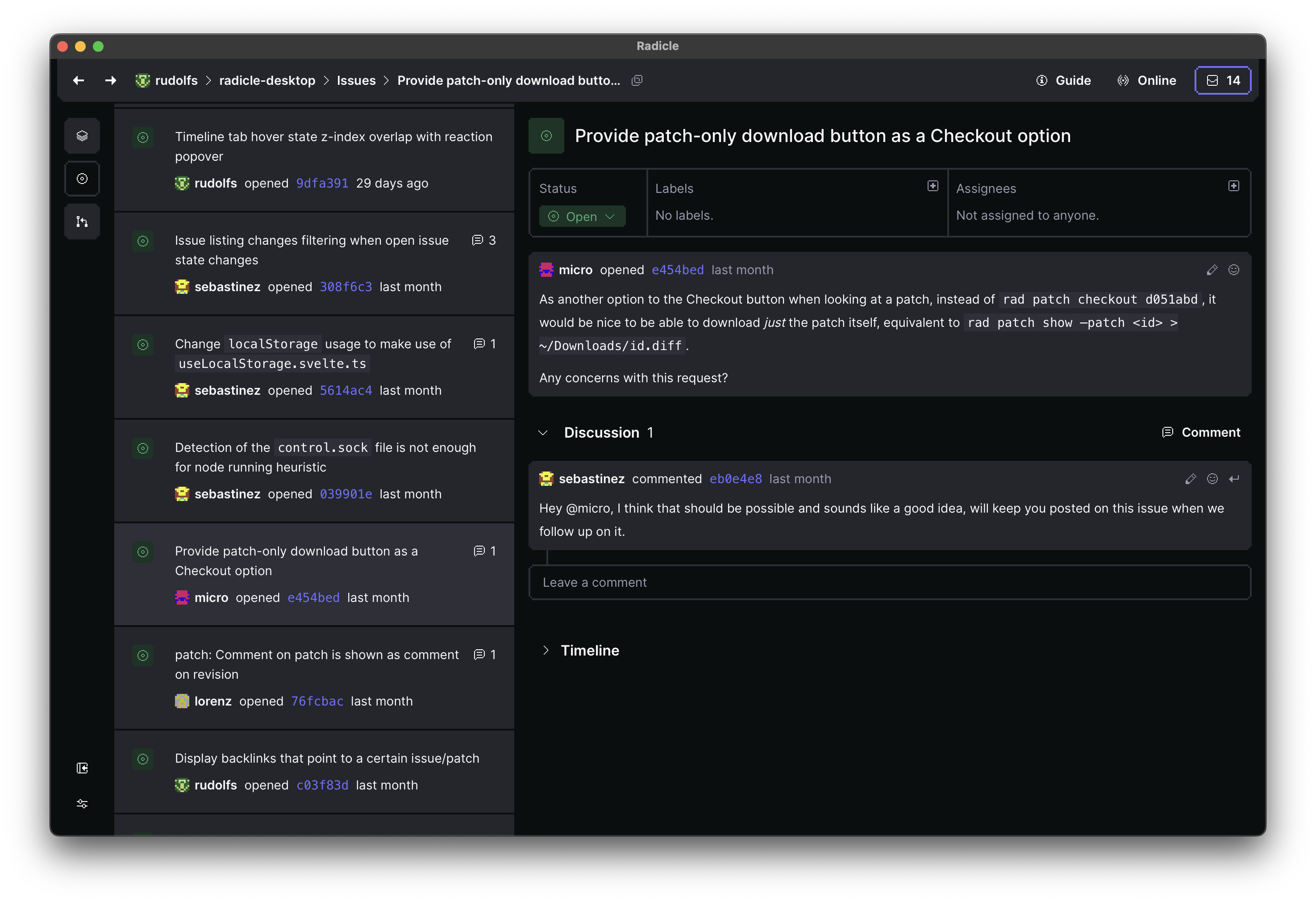Screen dimensions: 1316x902
Task: Open issue 'Timeline tab hover state z-index overlap'
Action: pyautogui.click(x=314, y=160)
